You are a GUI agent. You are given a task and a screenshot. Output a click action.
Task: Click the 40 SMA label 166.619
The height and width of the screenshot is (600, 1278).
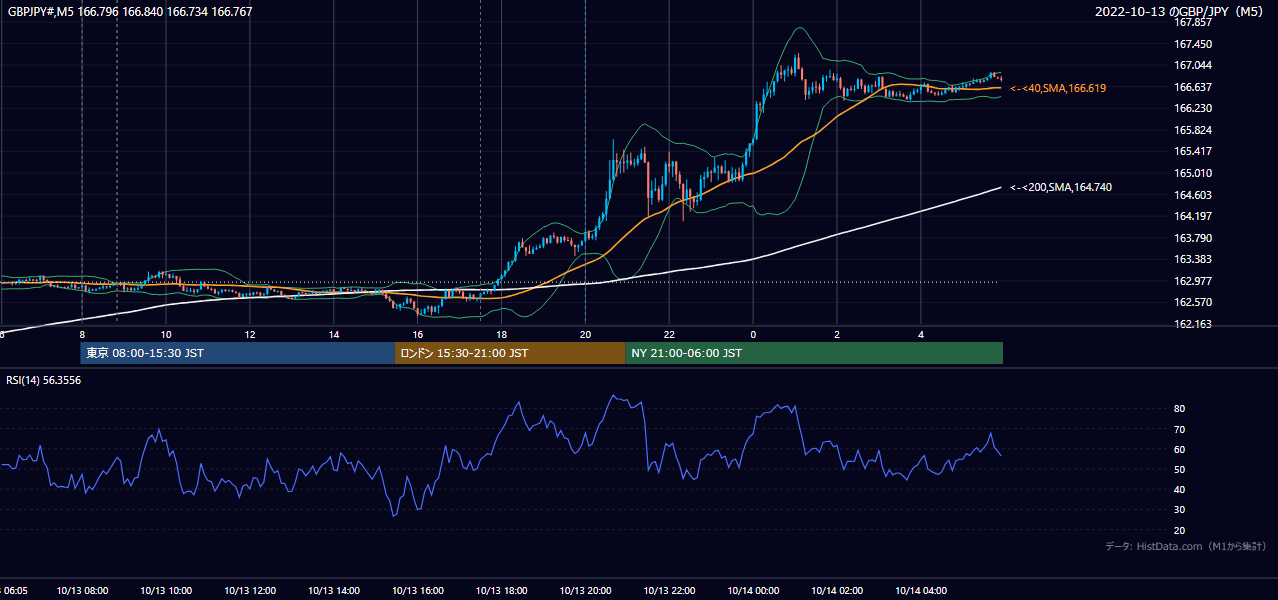pos(1058,88)
